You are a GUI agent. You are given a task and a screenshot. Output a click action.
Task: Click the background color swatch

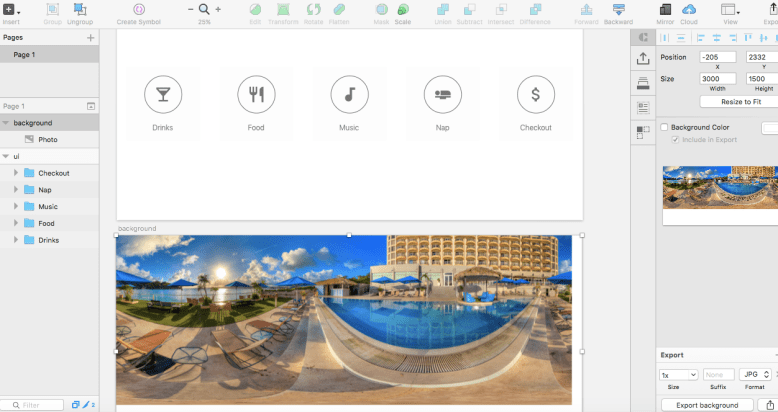click(x=770, y=128)
